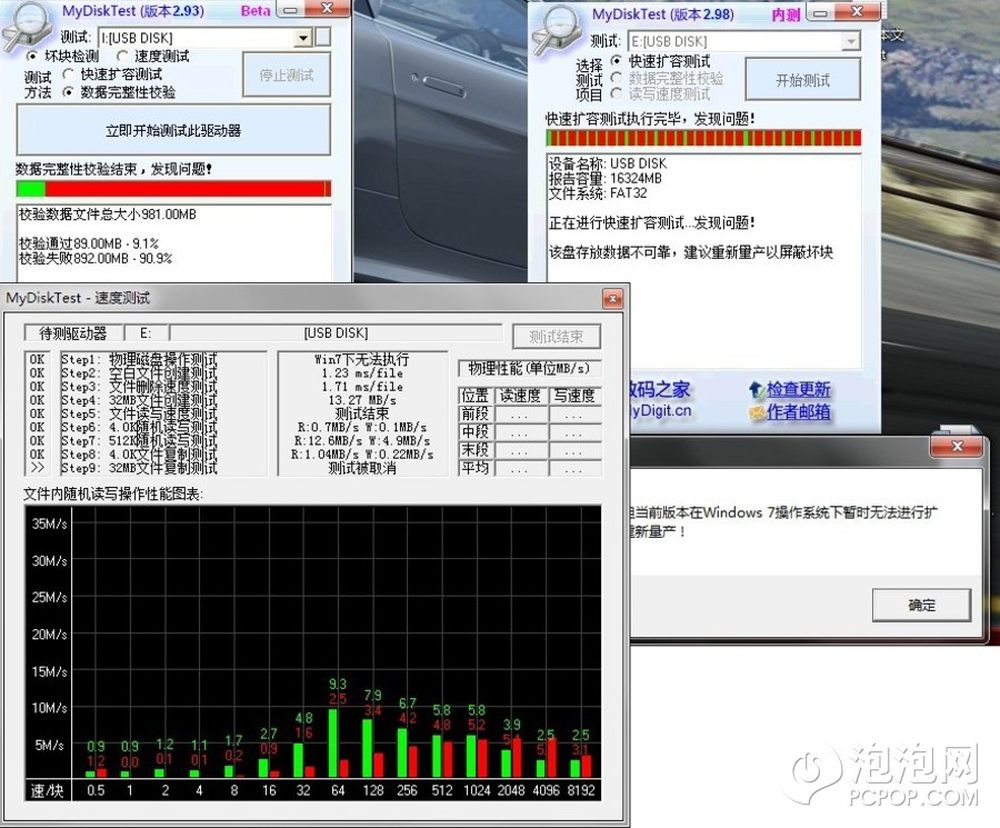Click the 待测驱动器 label
The image size is (1000, 828).
point(73,333)
